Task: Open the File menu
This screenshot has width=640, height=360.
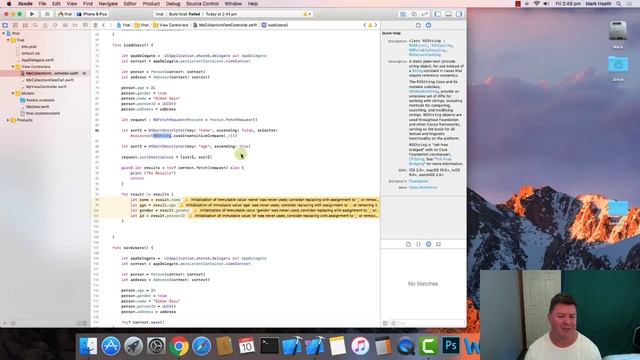Action: click(42, 4)
